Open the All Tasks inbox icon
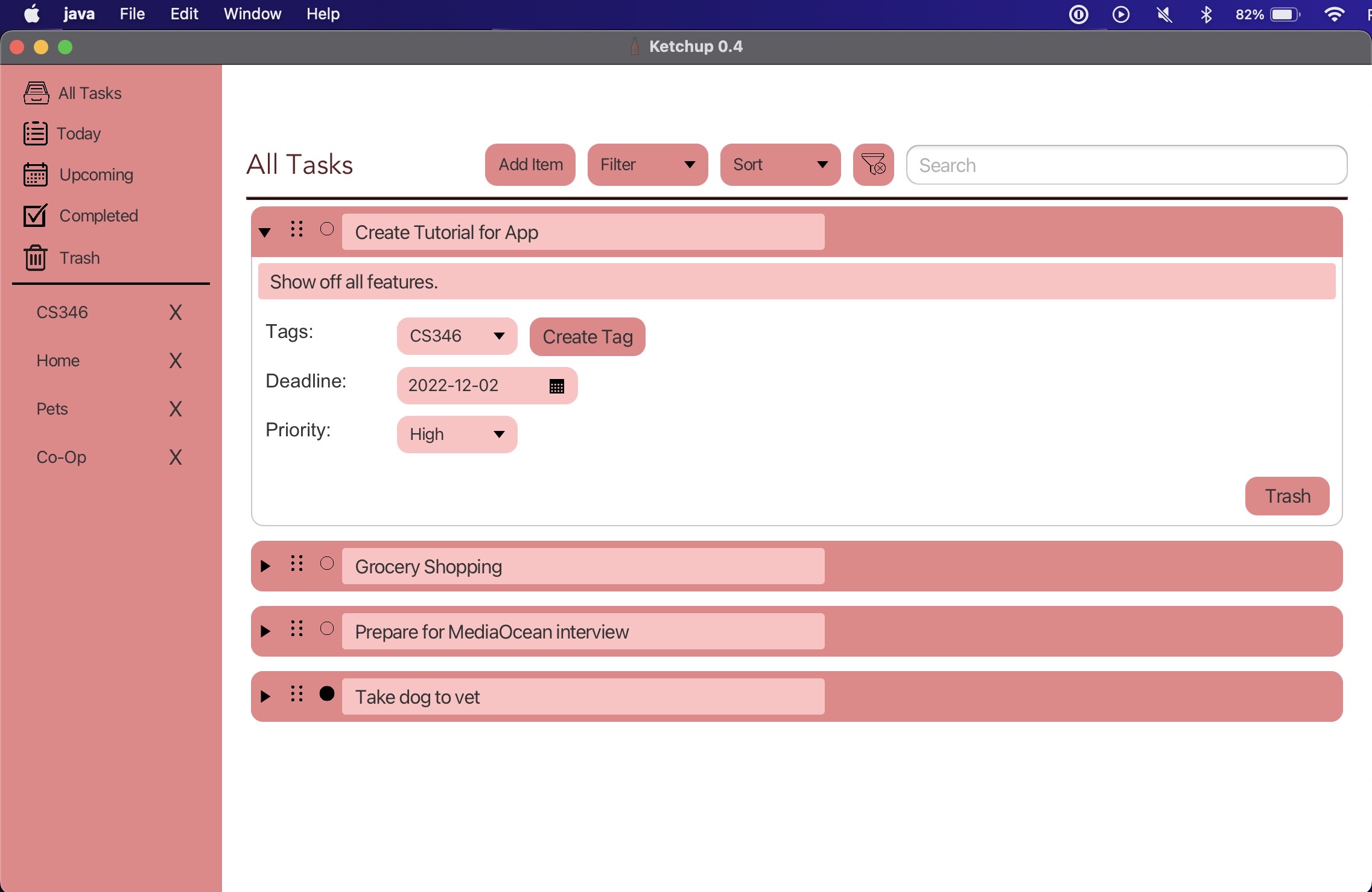Image resolution: width=1372 pixels, height=892 pixels. (x=36, y=92)
